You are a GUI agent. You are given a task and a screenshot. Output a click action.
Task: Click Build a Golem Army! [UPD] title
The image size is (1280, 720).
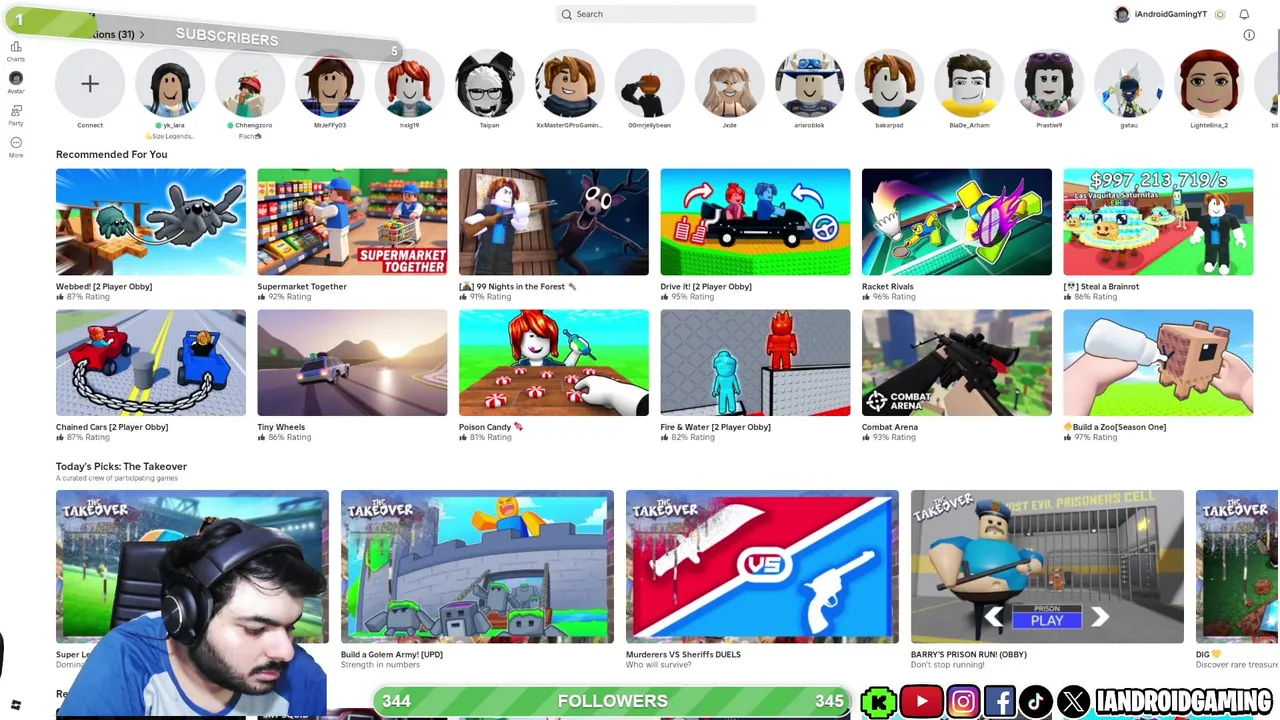pyautogui.click(x=392, y=655)
